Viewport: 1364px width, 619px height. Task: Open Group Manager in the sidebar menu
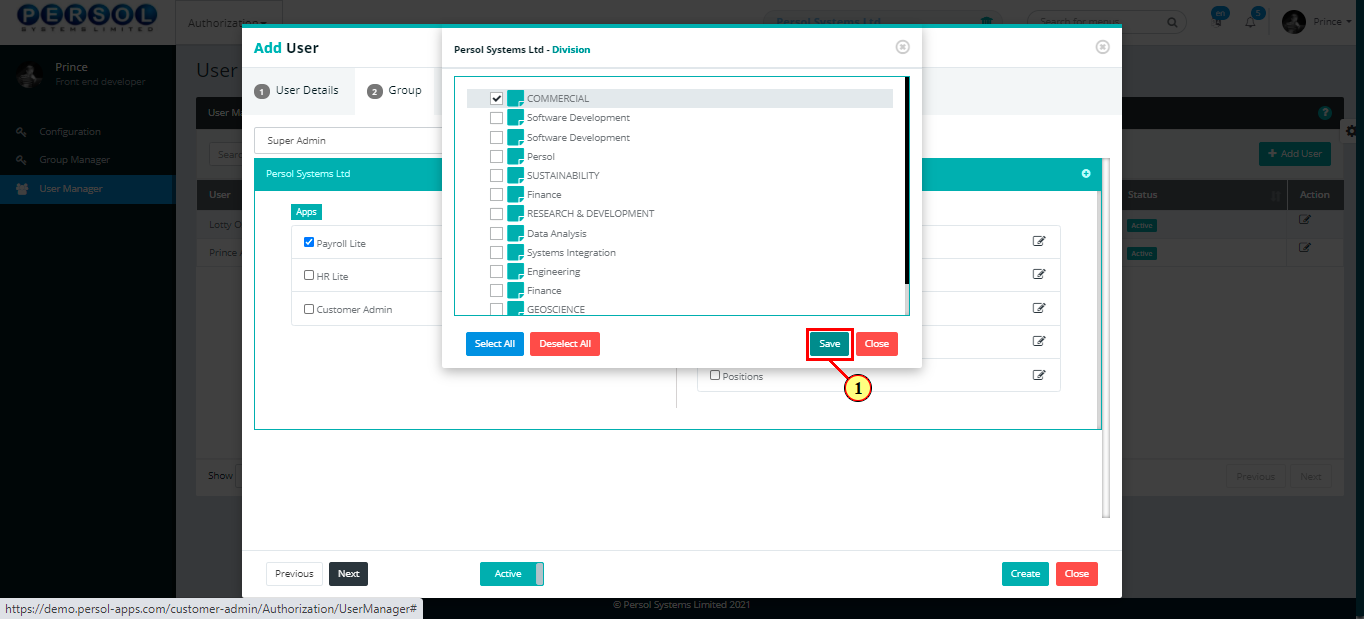point(75,160)
